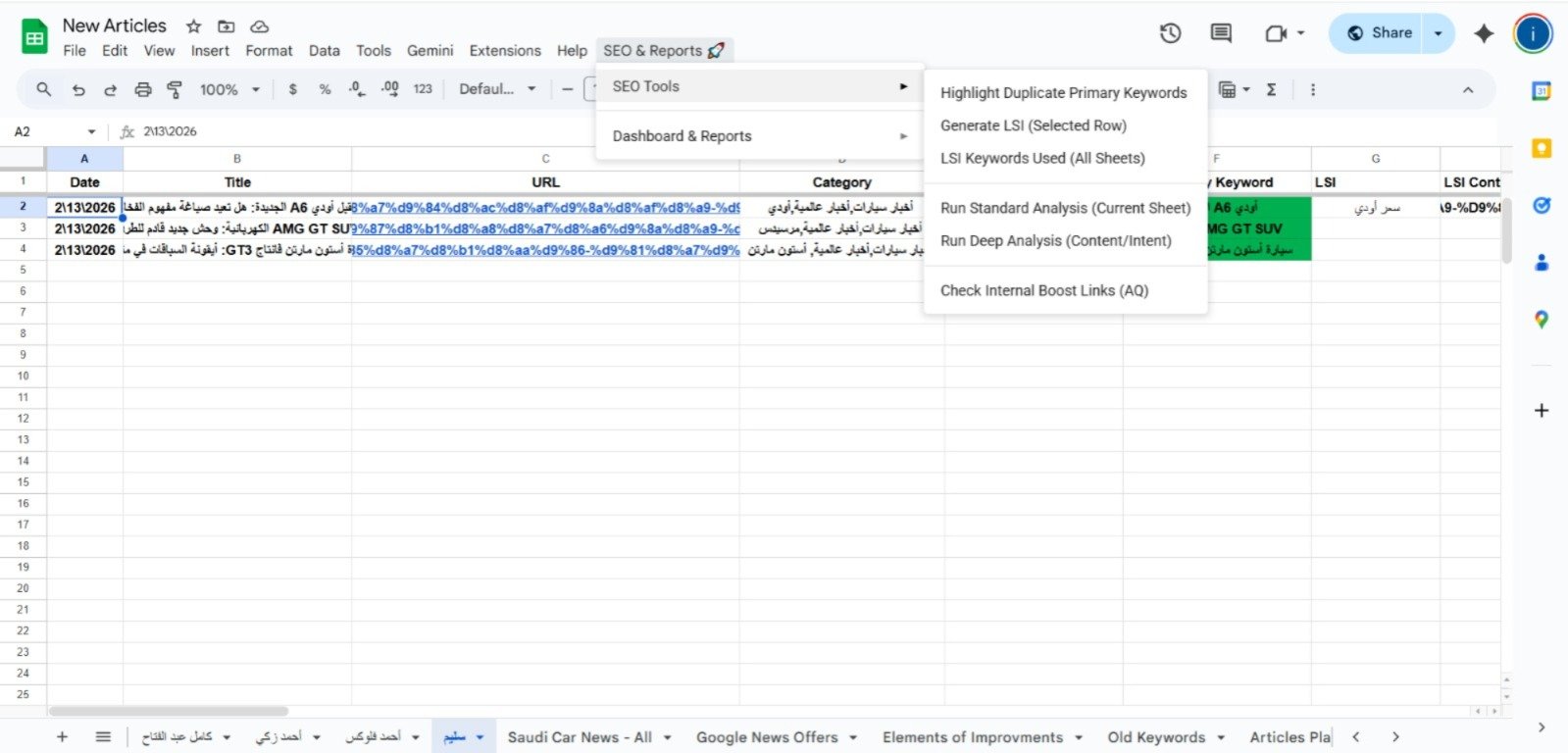Add a new sheet with plus button

click(x=62, y=737)
